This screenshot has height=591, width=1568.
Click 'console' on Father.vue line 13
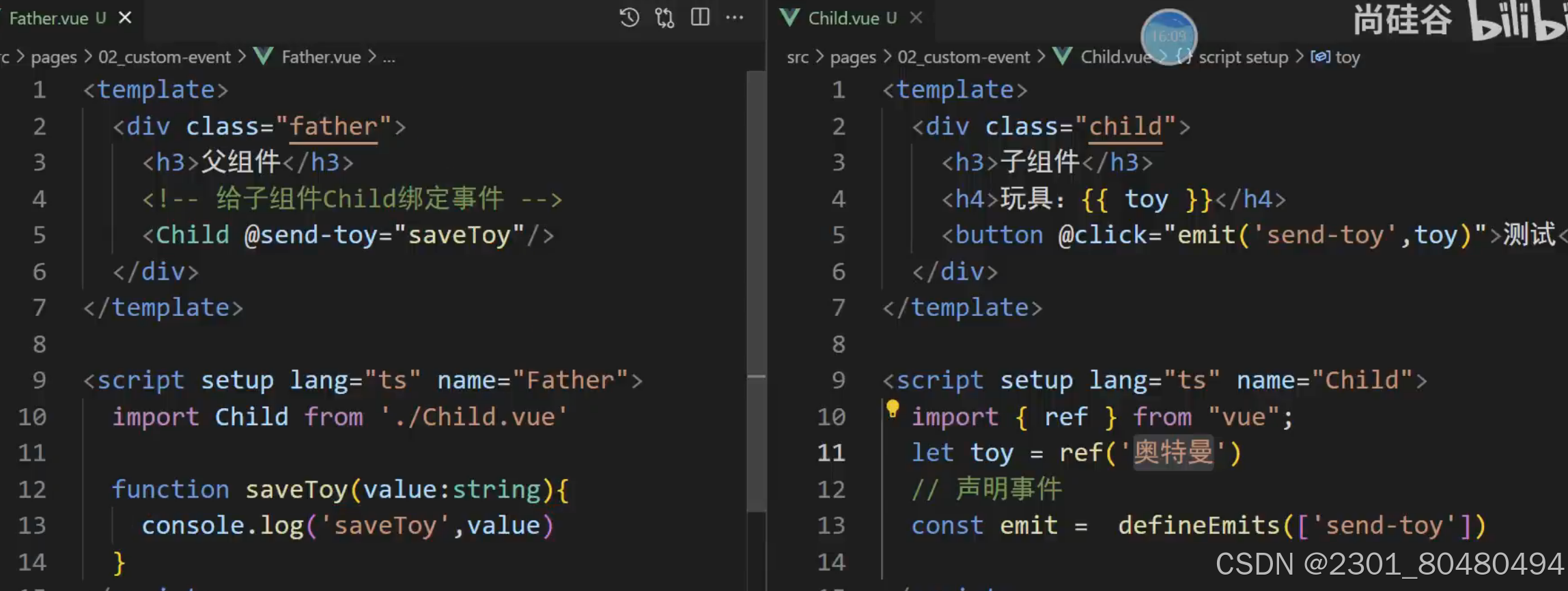(193, 525)
